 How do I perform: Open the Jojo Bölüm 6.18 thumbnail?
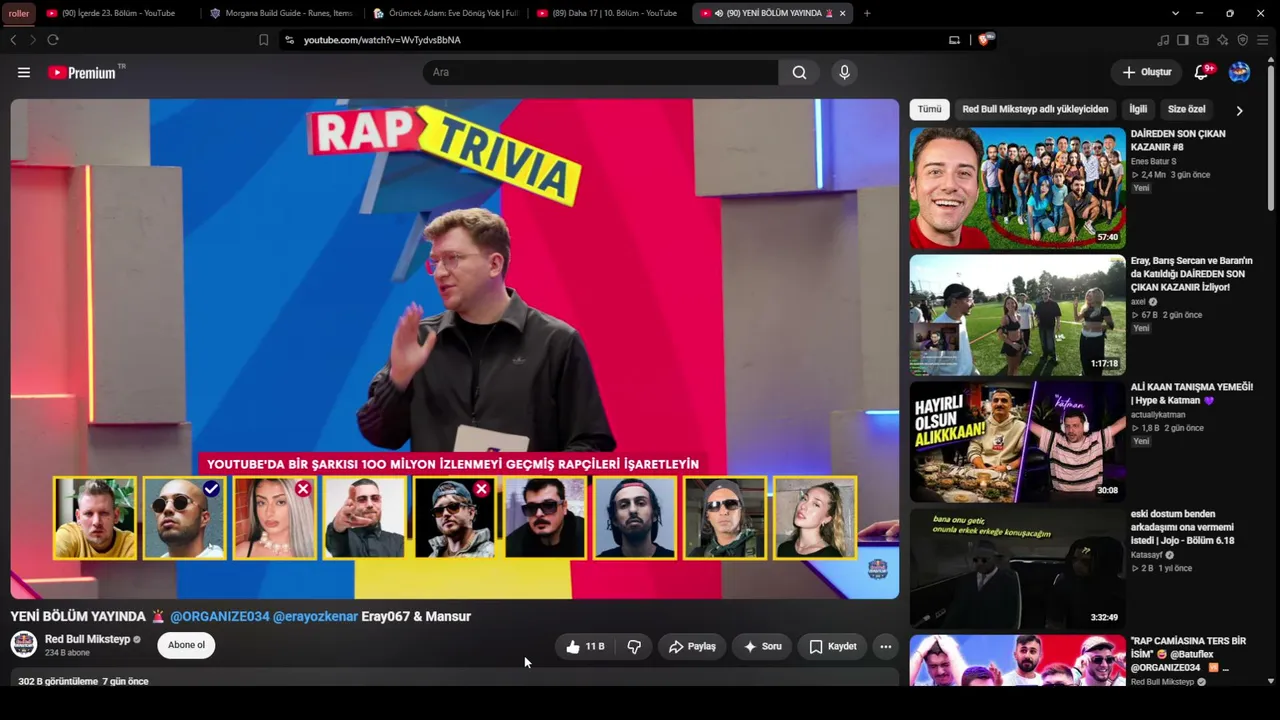pos(1017,569)
